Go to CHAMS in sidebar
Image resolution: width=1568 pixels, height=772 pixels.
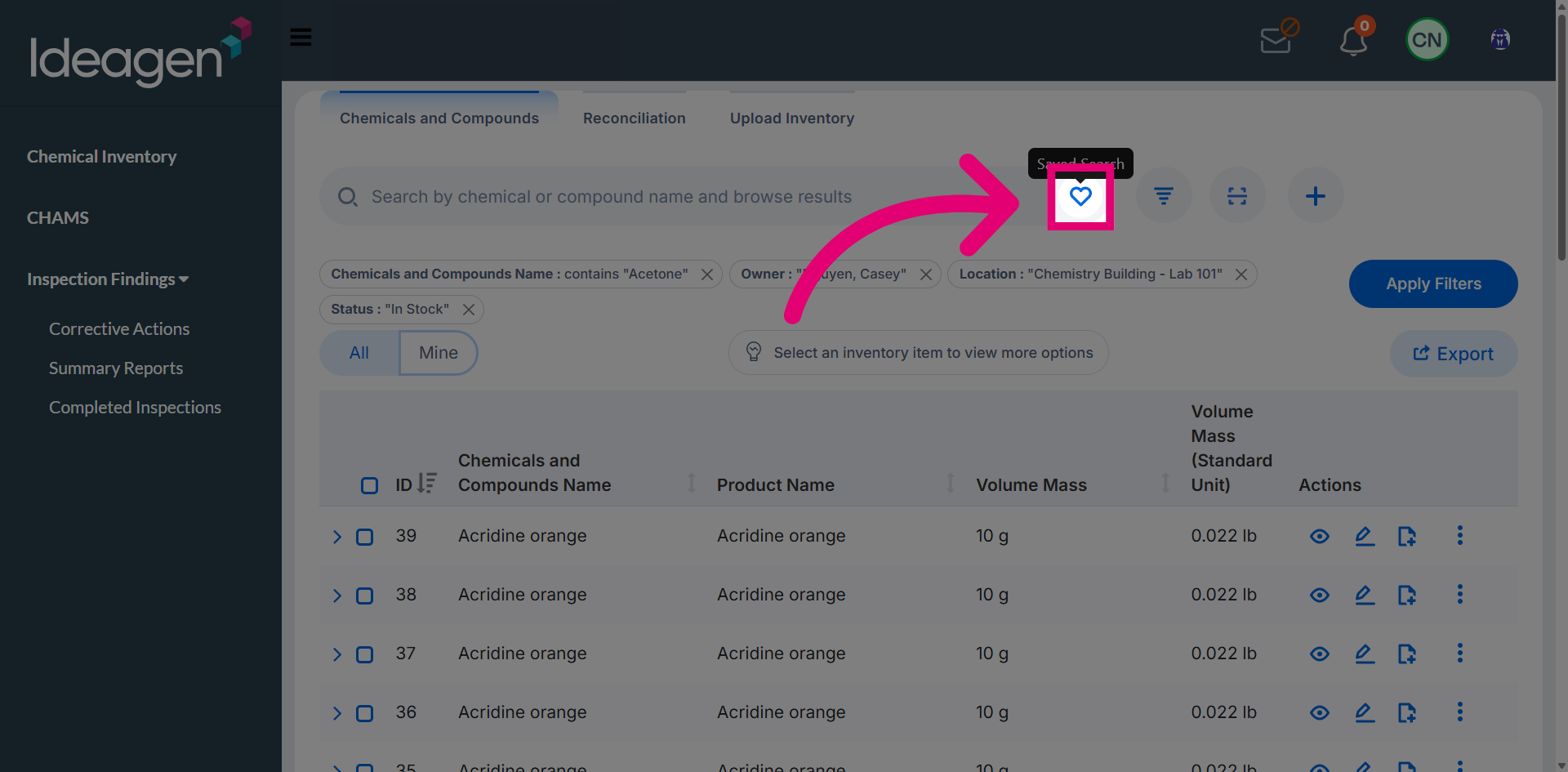pyautogui.click(x=58, y=218)
